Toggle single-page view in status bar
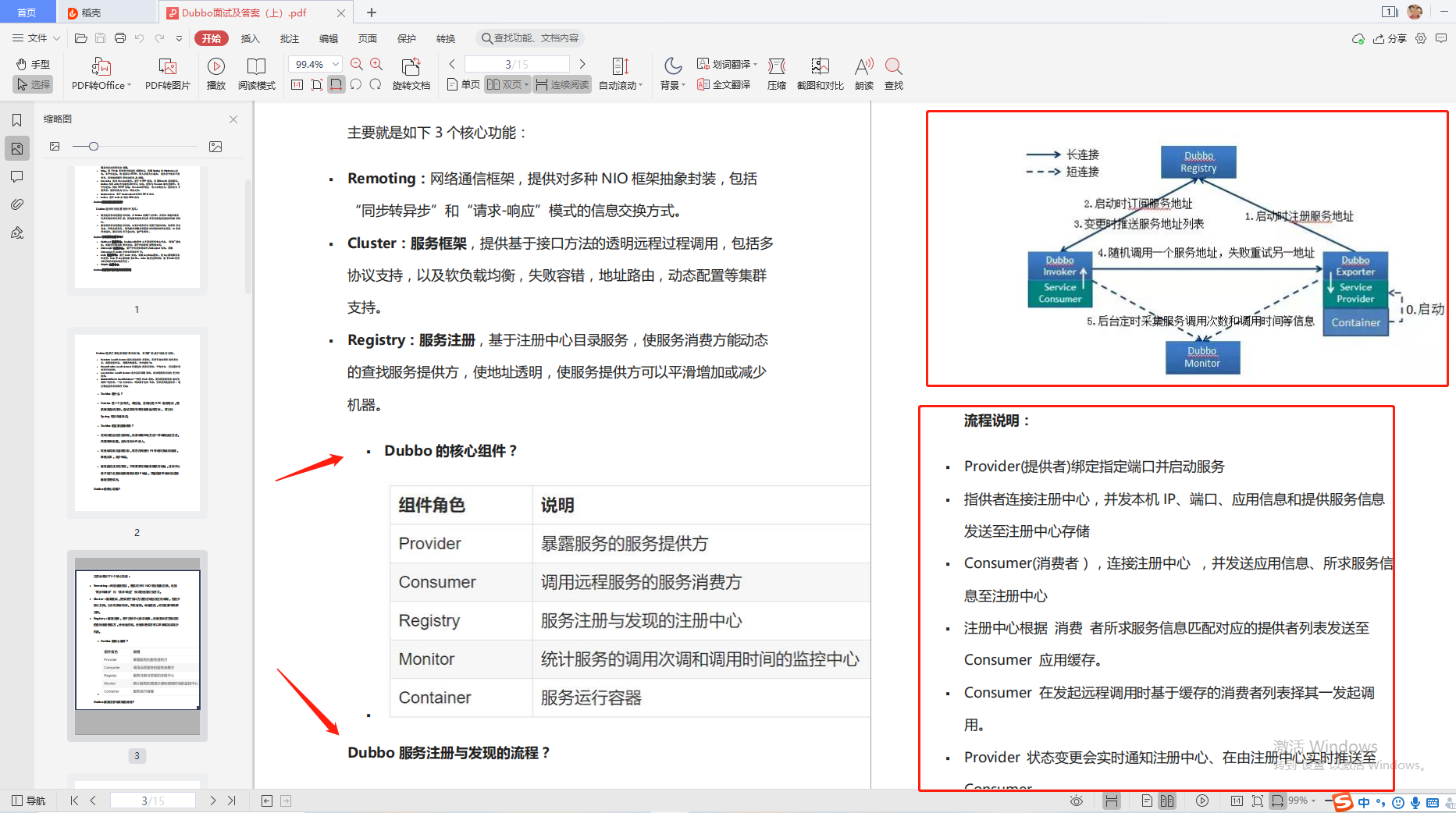This screenshot has width=1456, height=813. 1147,801
